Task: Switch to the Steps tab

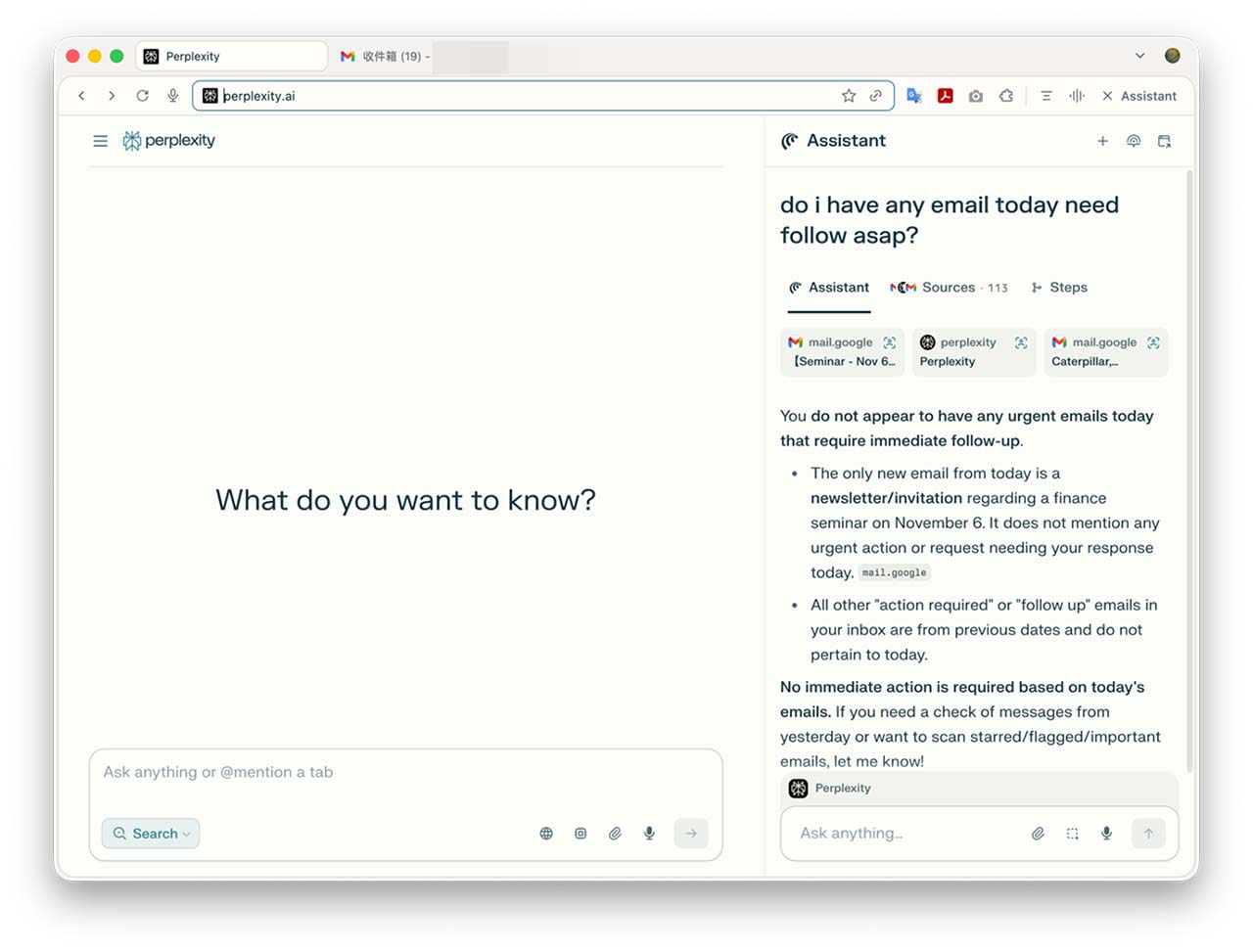Action: point(1059,288)
